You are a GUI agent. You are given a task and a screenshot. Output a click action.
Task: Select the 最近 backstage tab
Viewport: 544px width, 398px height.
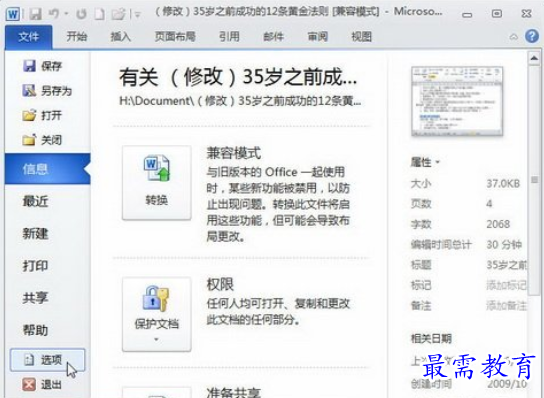tap(35, 201)
